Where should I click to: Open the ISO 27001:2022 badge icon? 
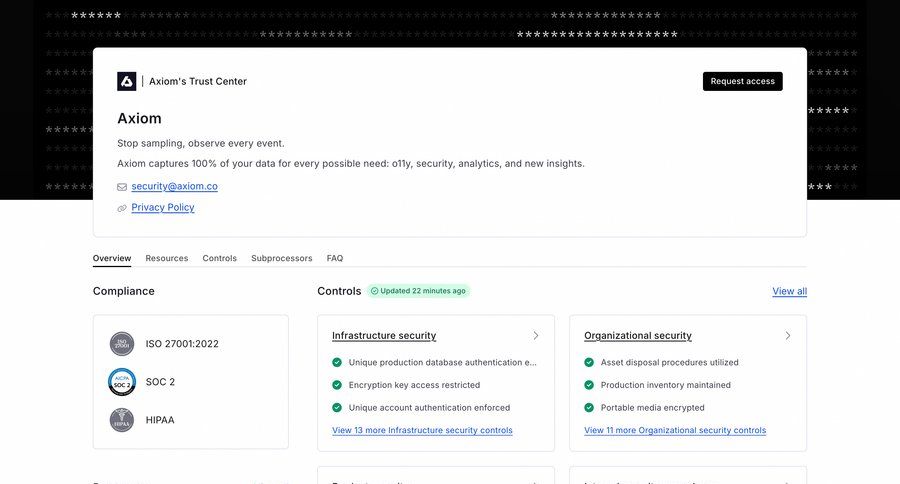pos(122,344)
